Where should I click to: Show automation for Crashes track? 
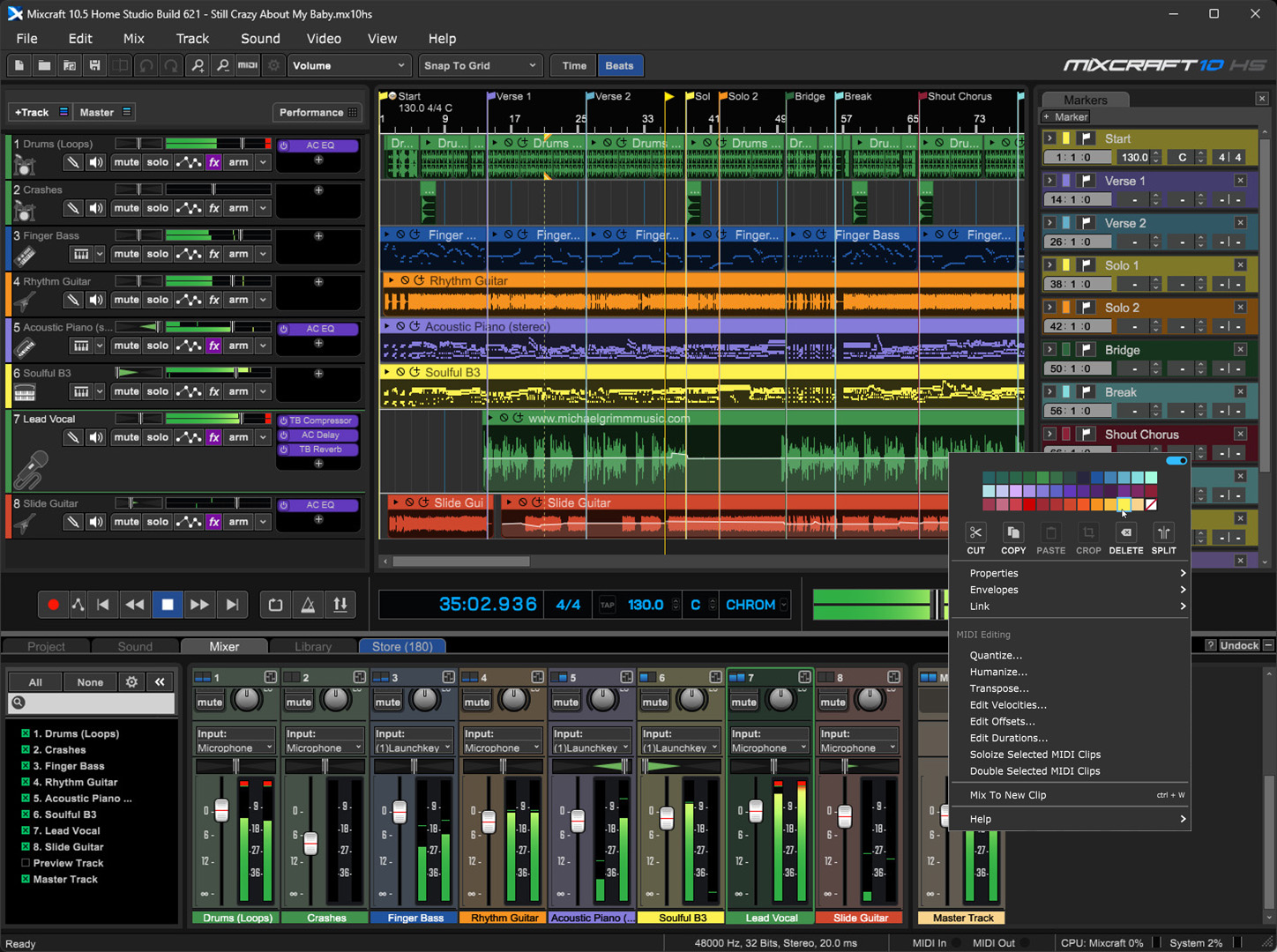[x=188, y=208]
